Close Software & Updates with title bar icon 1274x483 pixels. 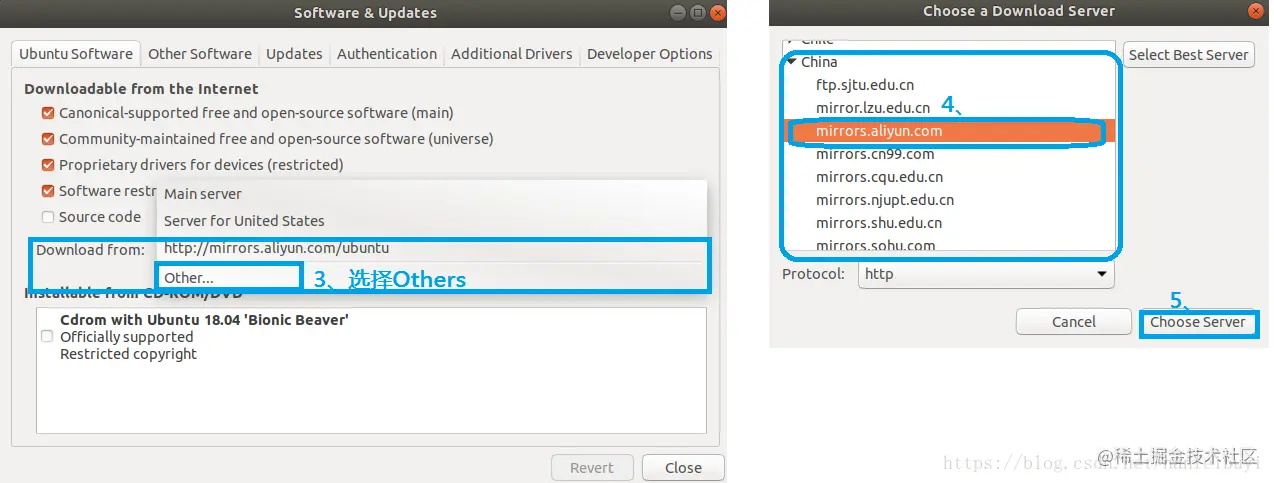point(716,13)
